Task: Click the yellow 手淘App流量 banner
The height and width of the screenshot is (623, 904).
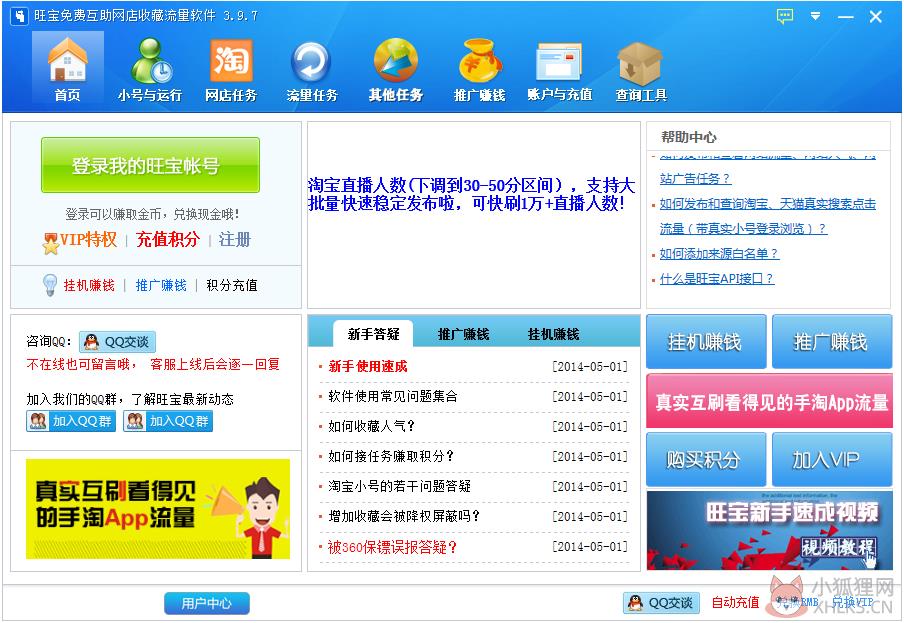Action: pyautogui.click(x=157, y=508)
